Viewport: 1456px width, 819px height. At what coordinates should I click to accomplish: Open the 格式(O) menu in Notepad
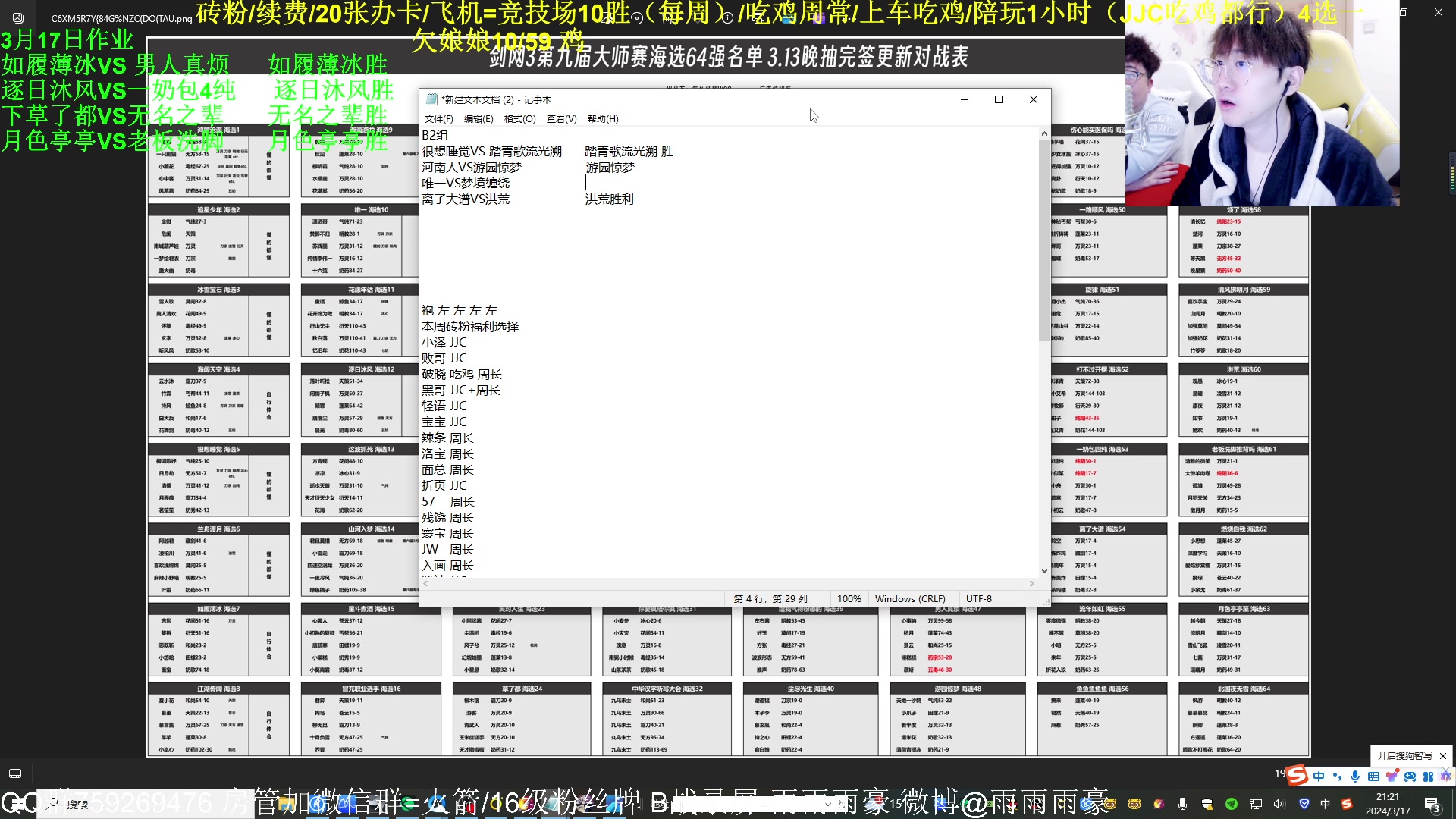(519, 119)
